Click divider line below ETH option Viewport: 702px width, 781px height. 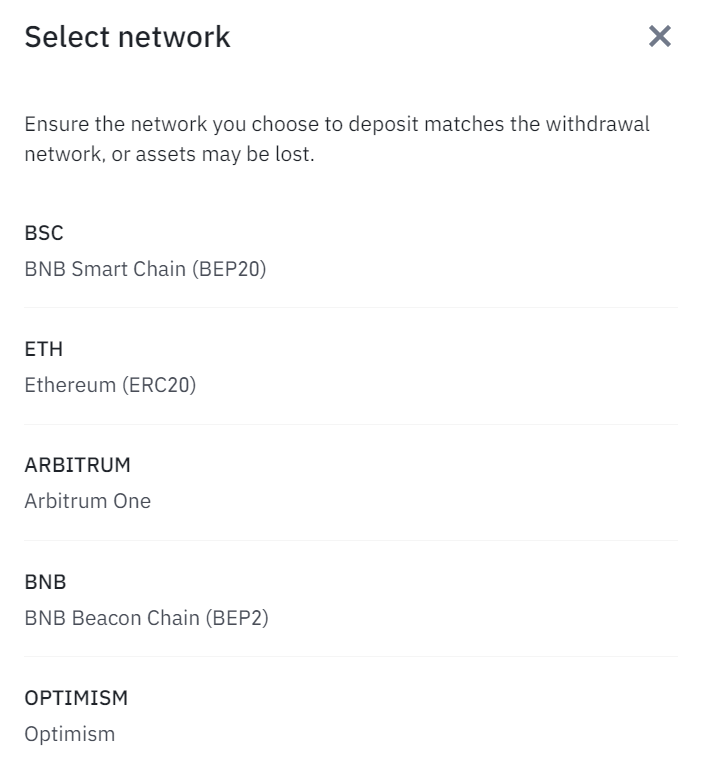[x=350, y=424]
